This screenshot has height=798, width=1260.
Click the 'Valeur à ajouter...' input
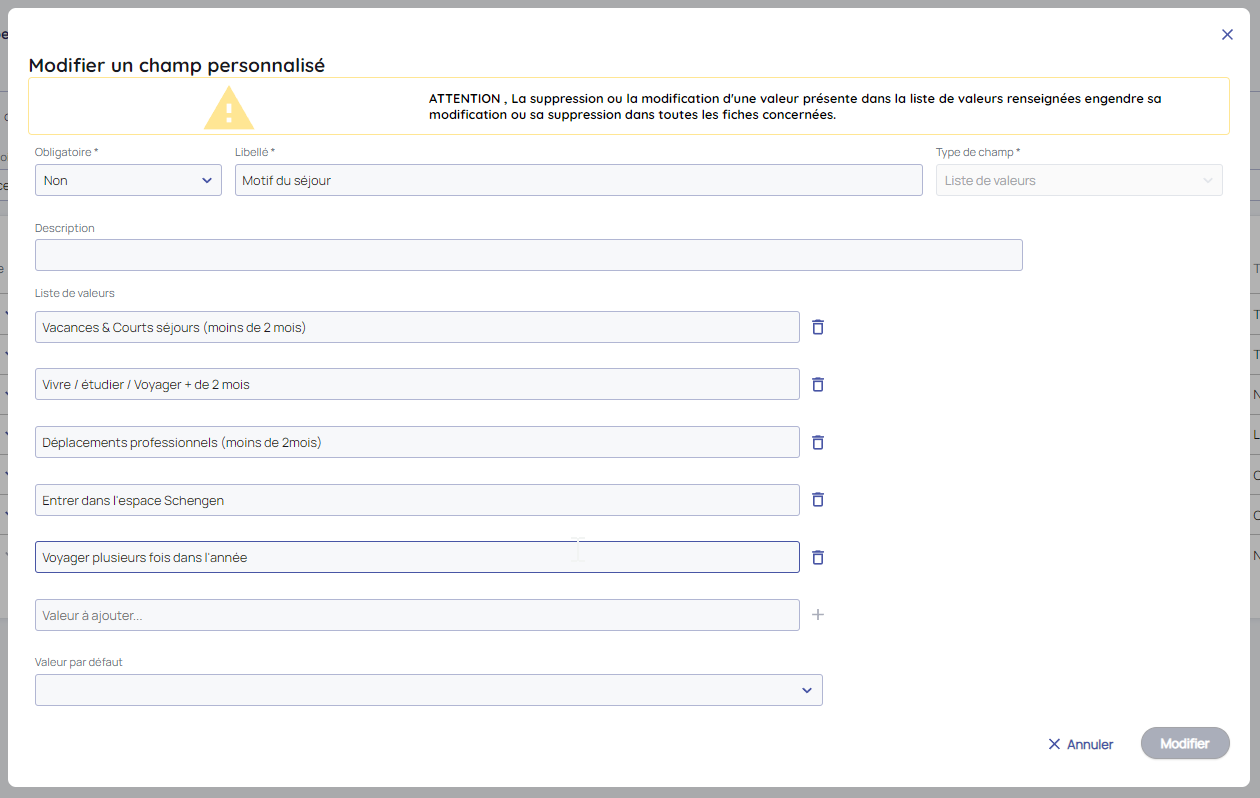click(x=417, y=615)
